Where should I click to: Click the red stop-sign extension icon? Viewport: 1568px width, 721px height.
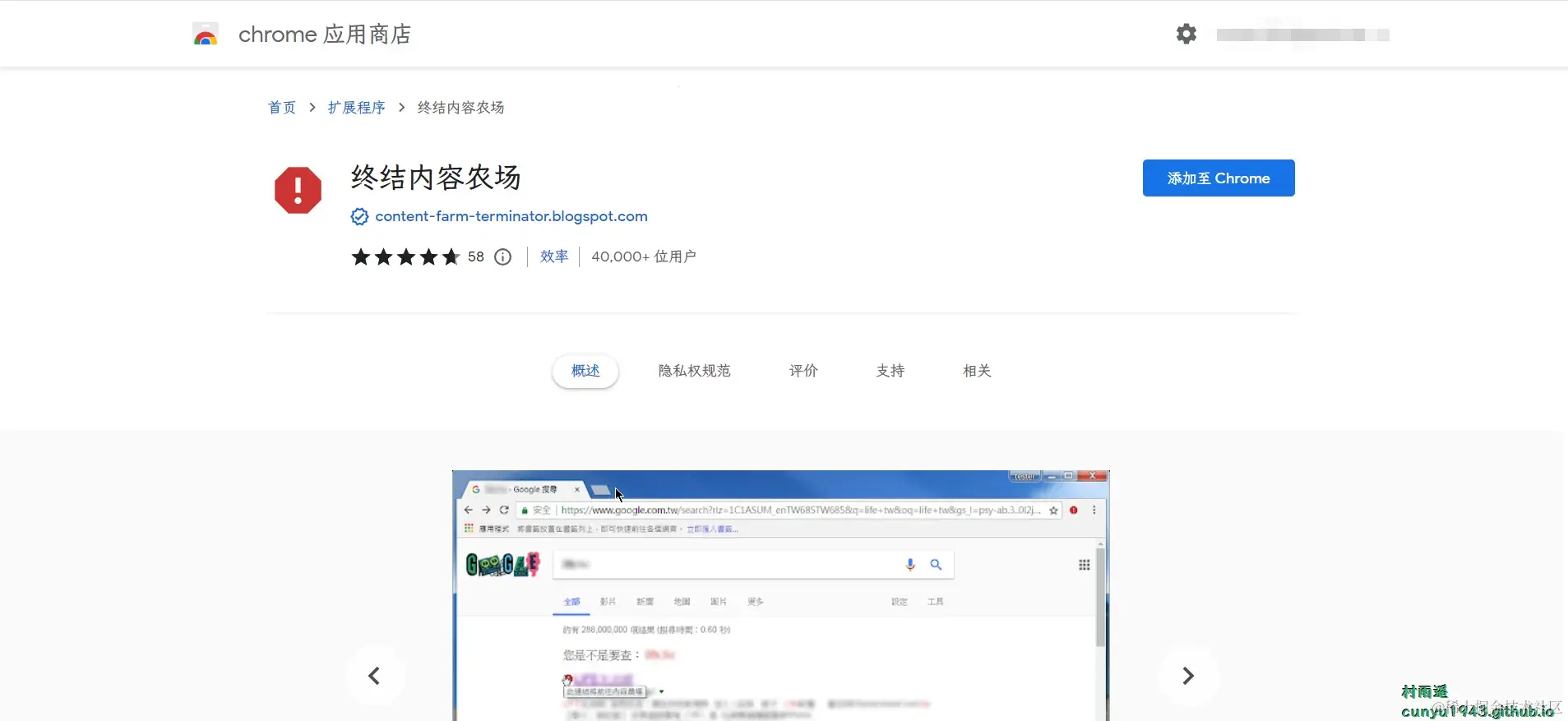pos(298,190)
